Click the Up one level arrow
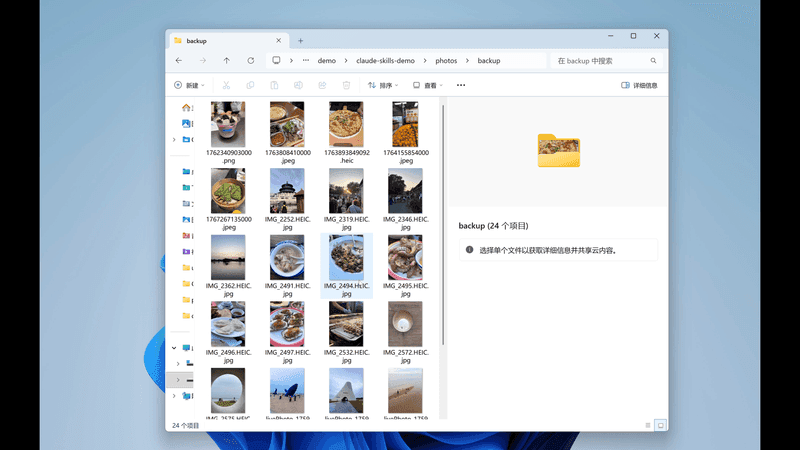This screenshot has width=800, height=450. click(x=227, y=60)
